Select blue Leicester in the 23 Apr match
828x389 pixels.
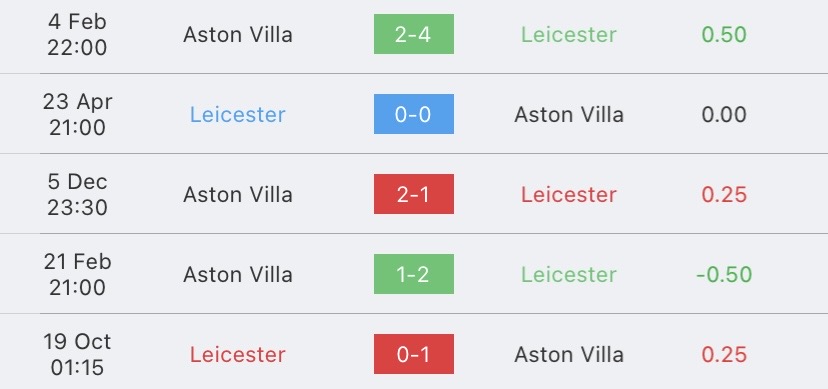[238, 115]
